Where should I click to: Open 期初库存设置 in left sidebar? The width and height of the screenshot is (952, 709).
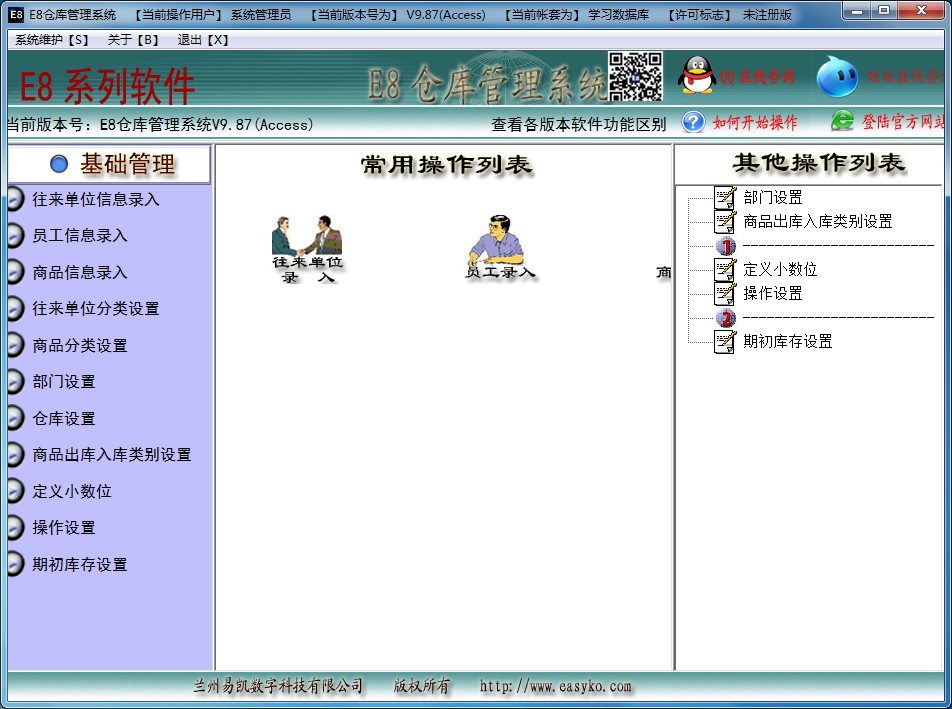tap(80, 565)
